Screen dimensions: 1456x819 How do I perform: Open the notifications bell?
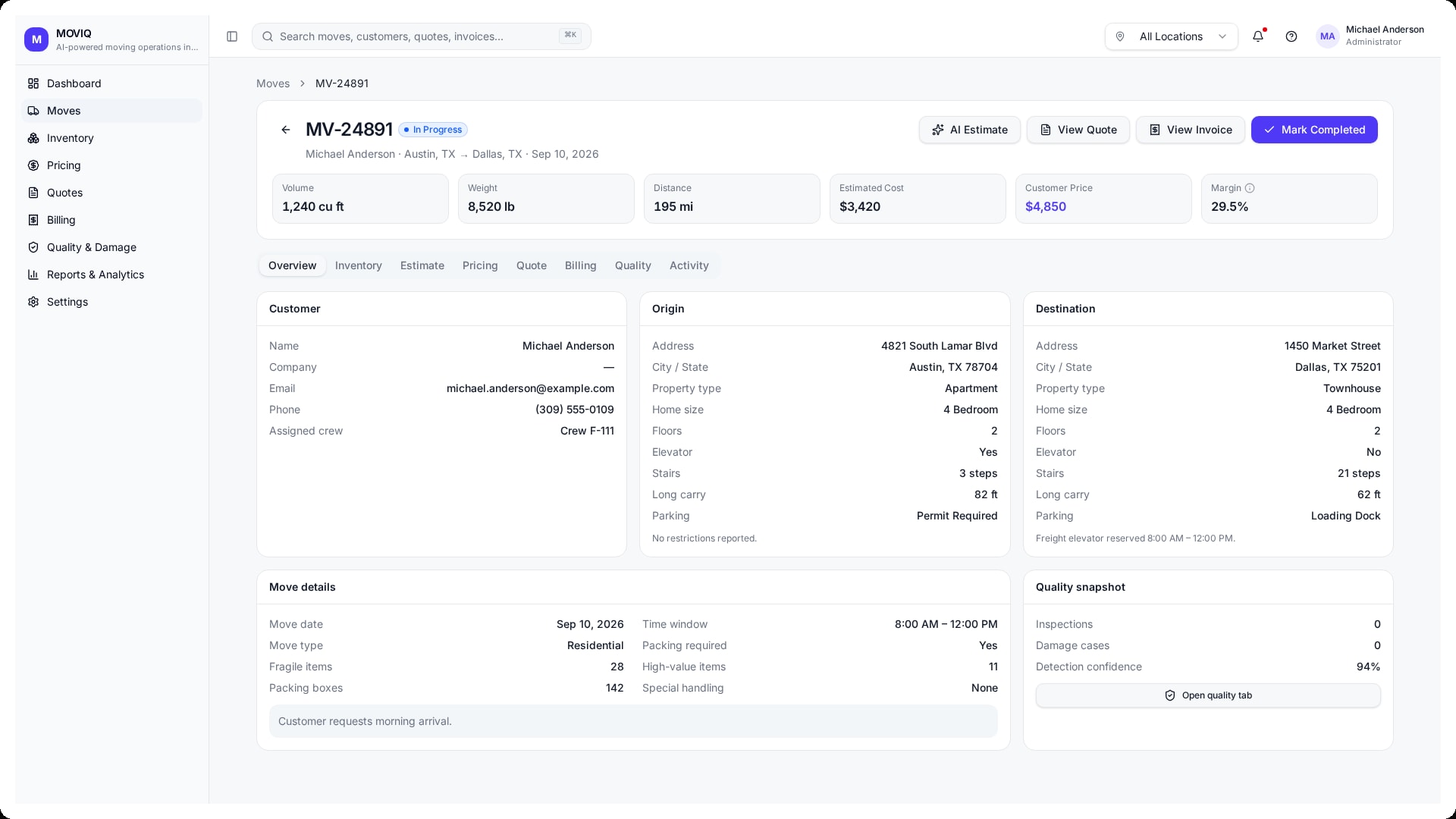pos(1258,36)
